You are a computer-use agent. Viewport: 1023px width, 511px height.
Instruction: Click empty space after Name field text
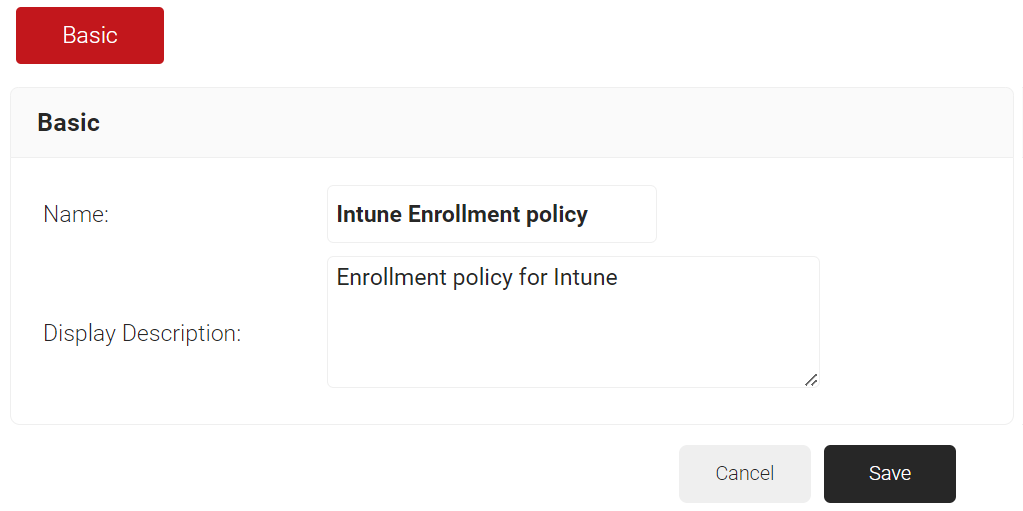[622, 214]
